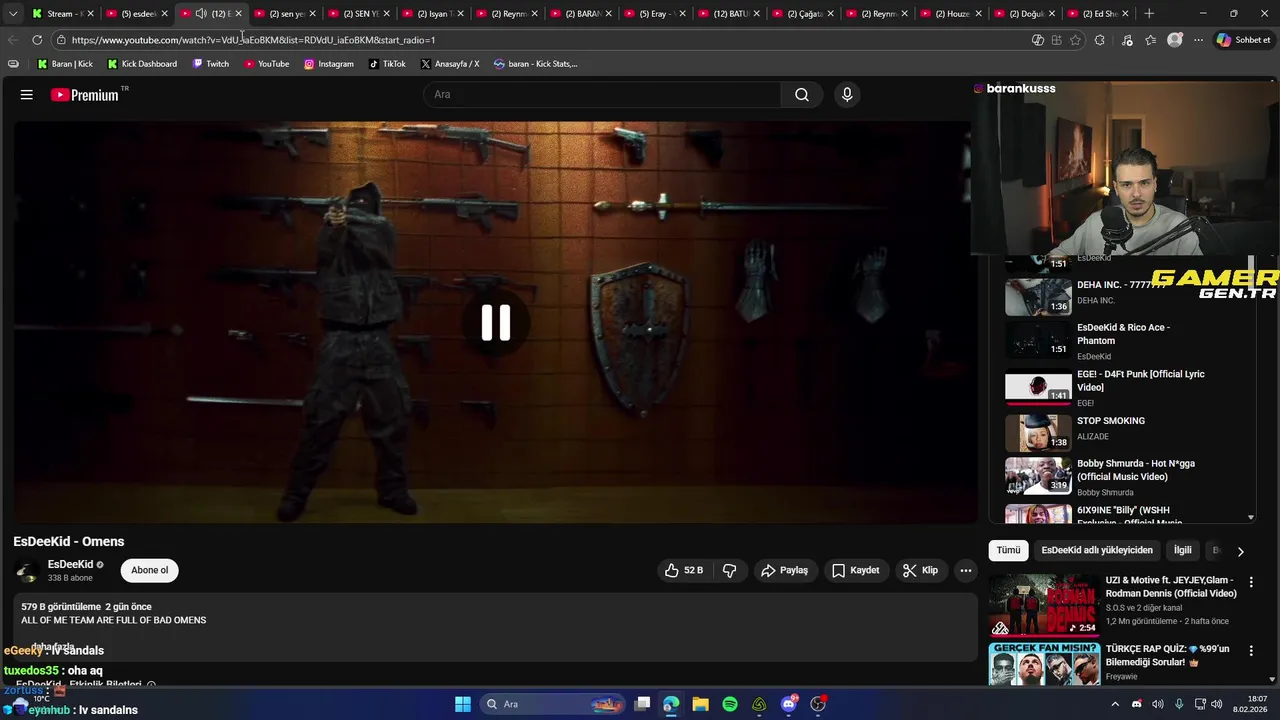Open options for Rodman Dennis video
This screenshot has width=1280, height=720.
pyautogui.click(x=1250, y=582)
